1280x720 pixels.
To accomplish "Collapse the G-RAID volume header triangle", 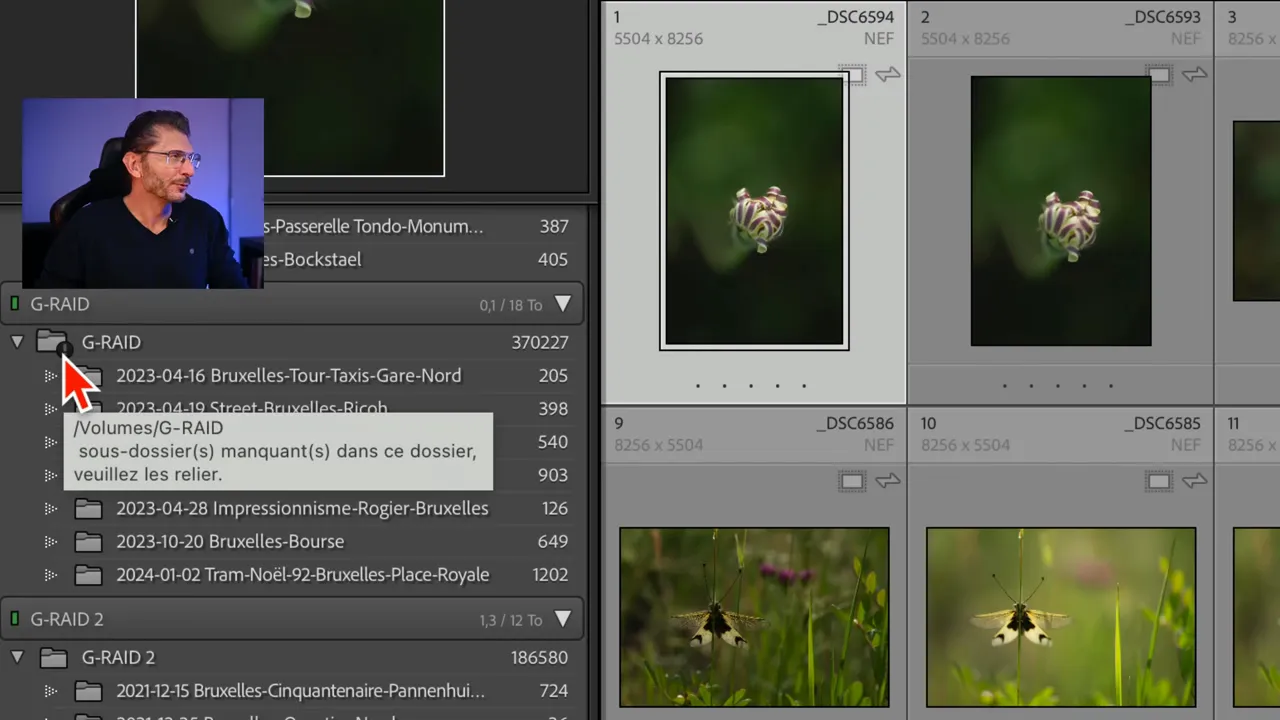I will [x=563, y=304].
